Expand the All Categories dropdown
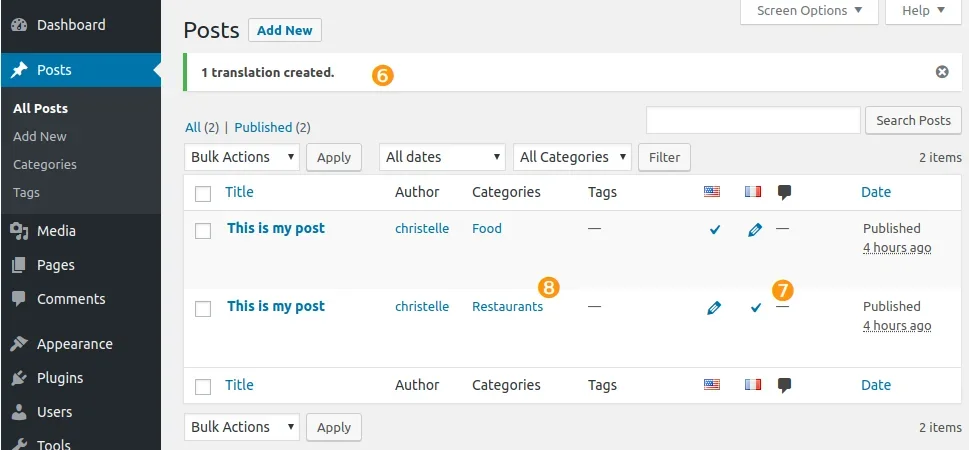 [x=572, y=157]
